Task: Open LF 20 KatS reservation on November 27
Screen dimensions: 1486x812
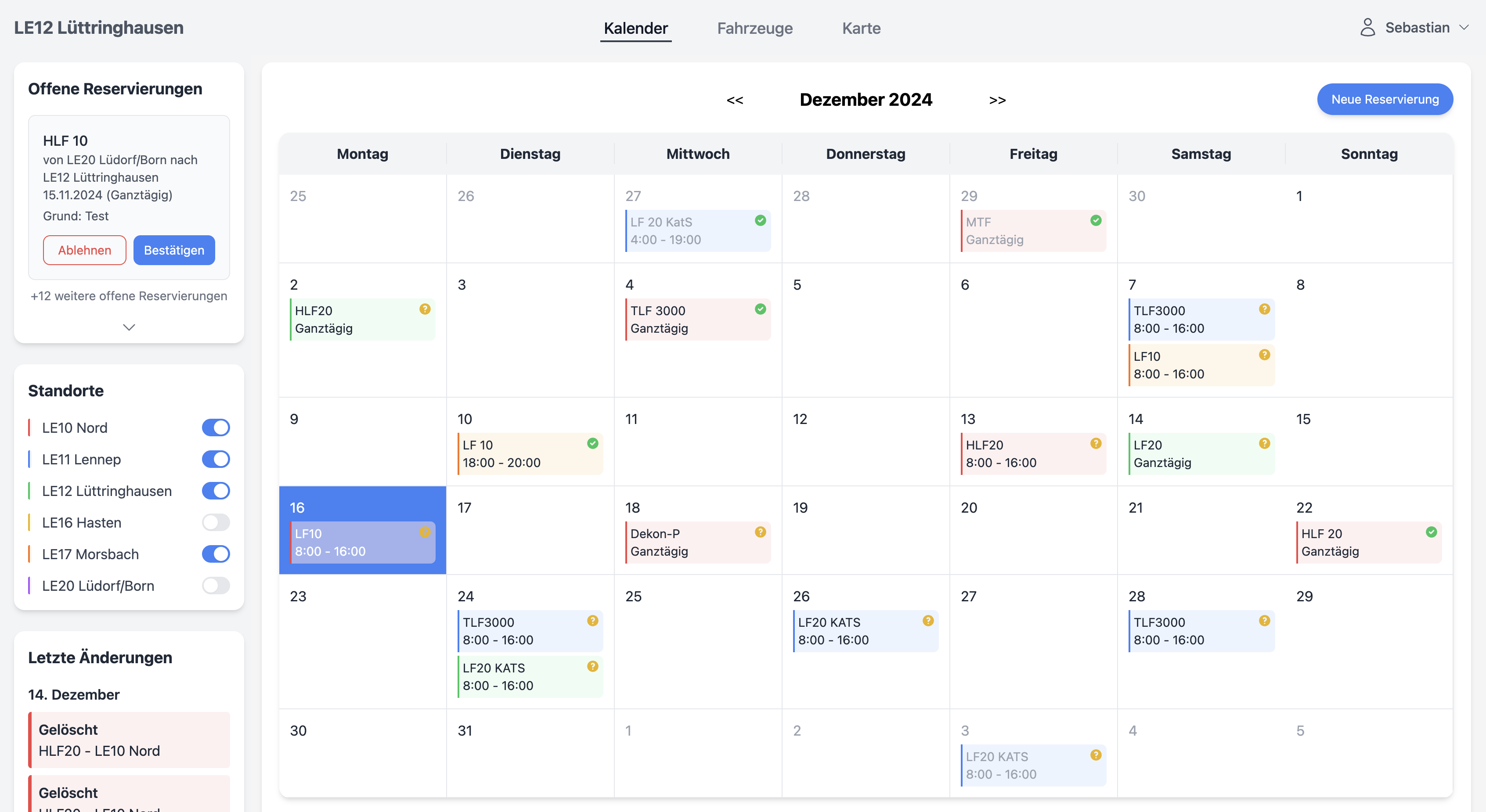Action: pyautogui.click(x=698, y=231)
